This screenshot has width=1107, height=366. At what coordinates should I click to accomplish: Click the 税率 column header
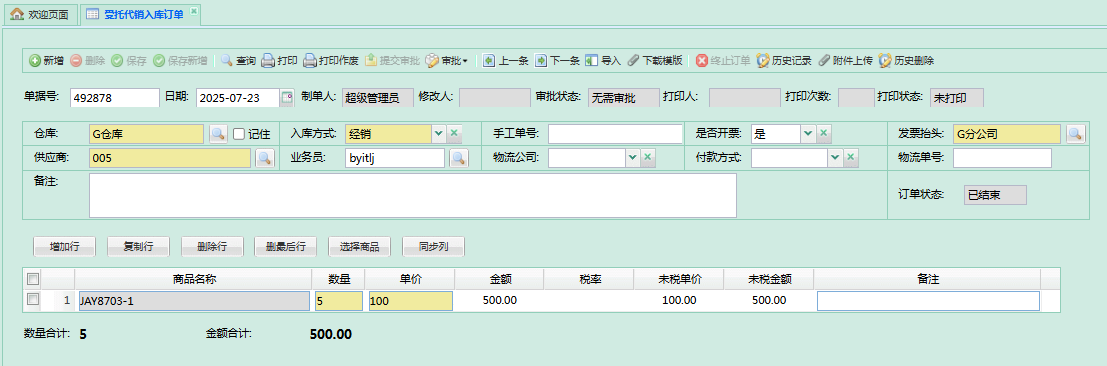click(x=590, y=278)
